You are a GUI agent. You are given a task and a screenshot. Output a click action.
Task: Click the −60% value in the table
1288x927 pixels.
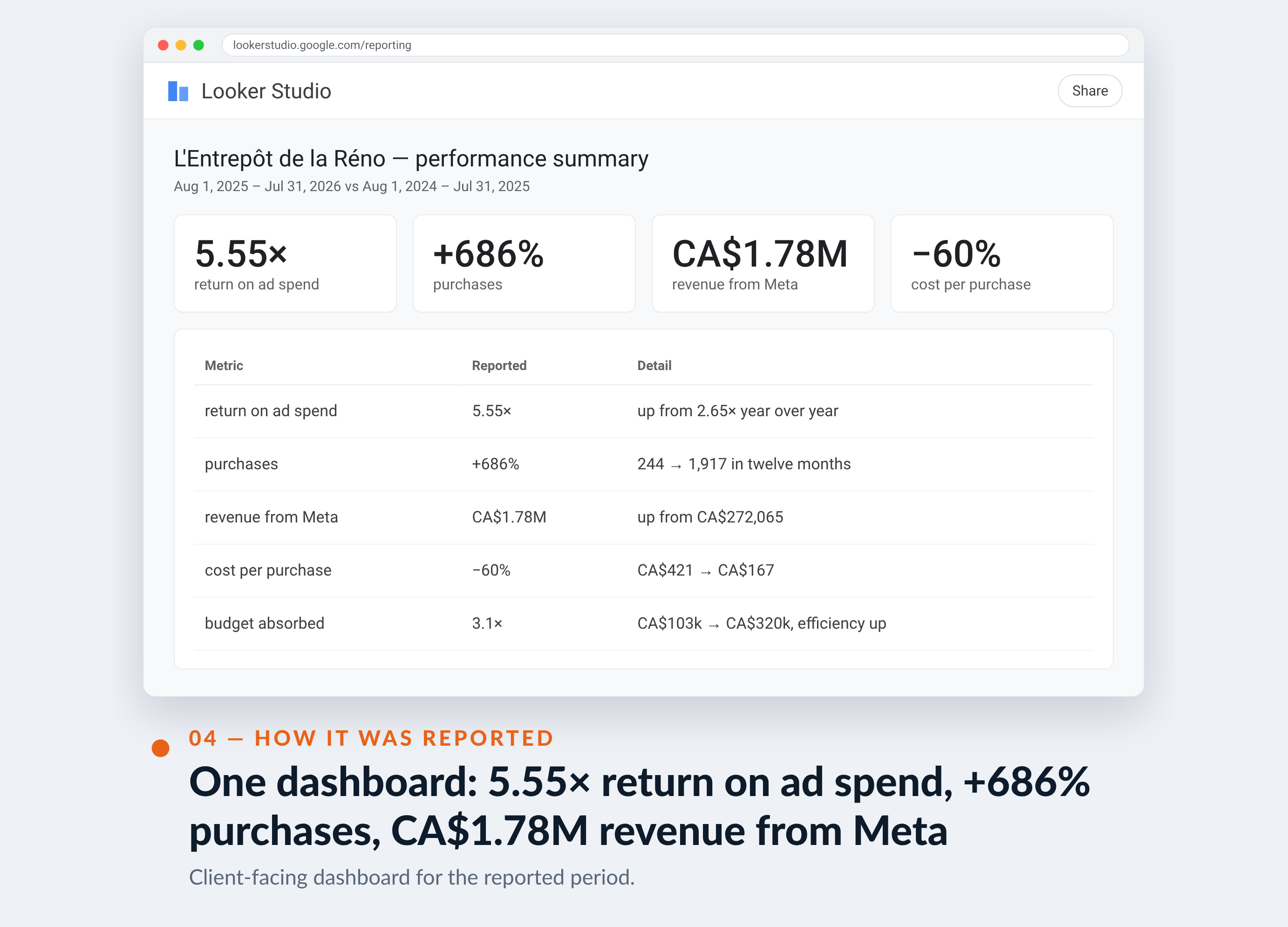click(491, 570)
